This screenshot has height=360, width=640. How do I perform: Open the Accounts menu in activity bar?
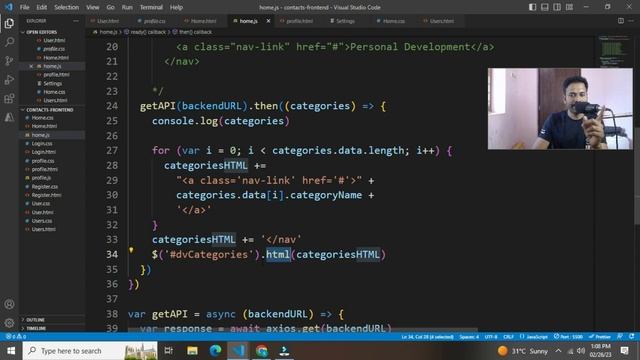[9, 304]
